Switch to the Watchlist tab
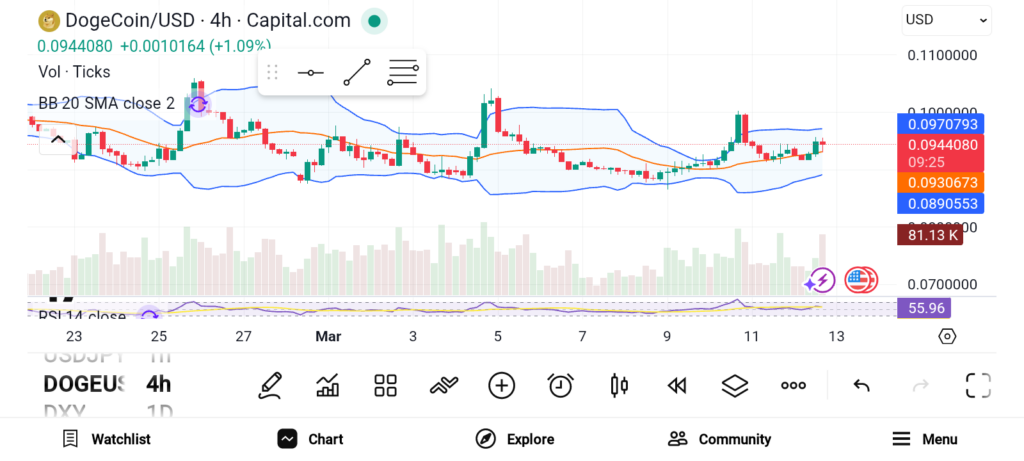1024x461 pixels. coord(106,439)
